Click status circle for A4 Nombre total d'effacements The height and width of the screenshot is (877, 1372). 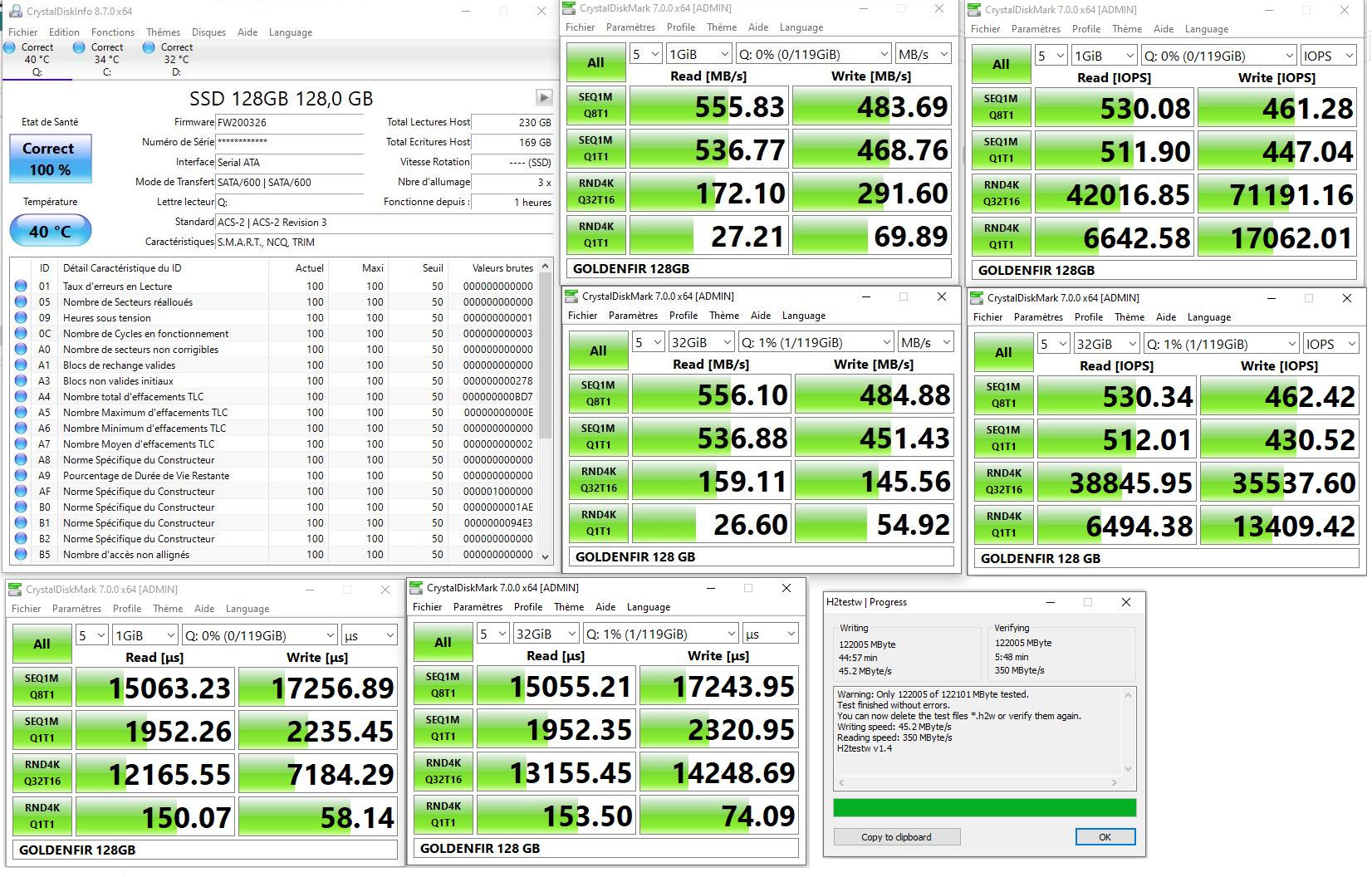point(21,396)
